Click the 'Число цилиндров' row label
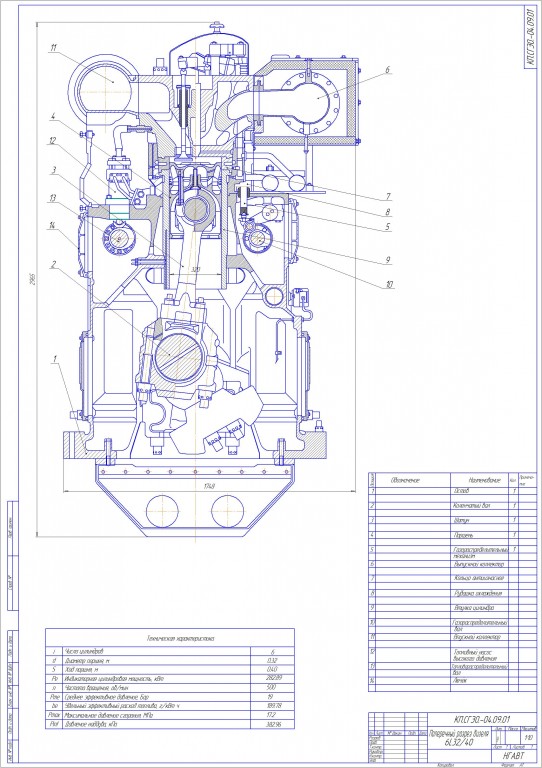The image size is (542, 768). (84, 651)
